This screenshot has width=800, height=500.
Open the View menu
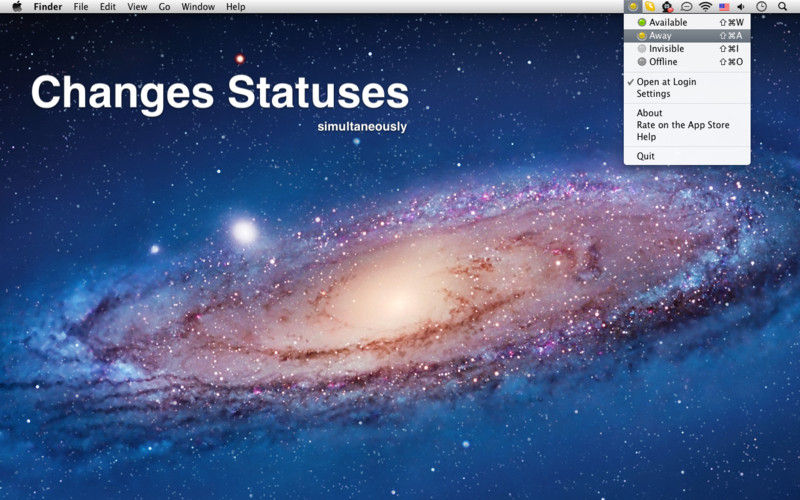tap(137, 7)
